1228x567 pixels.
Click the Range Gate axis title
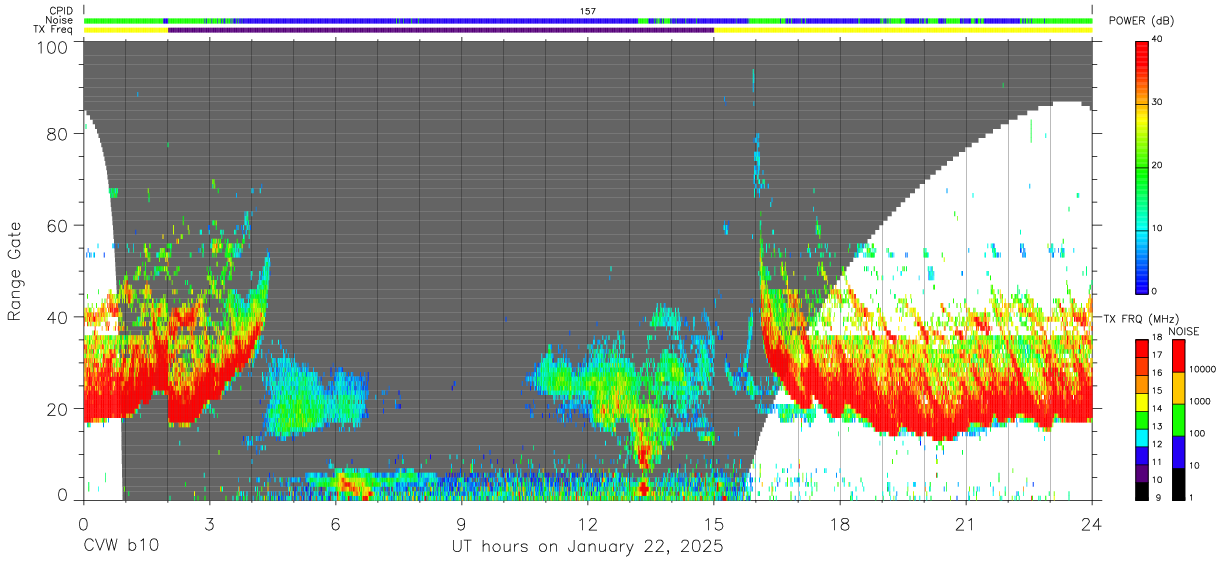coord(15,272)
